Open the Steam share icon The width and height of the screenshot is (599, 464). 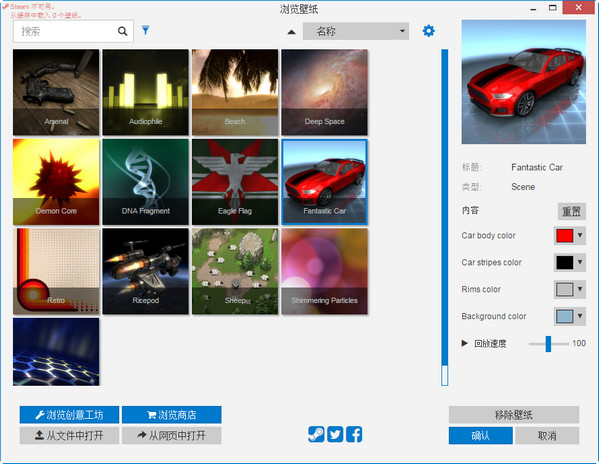tap(316, 434)
